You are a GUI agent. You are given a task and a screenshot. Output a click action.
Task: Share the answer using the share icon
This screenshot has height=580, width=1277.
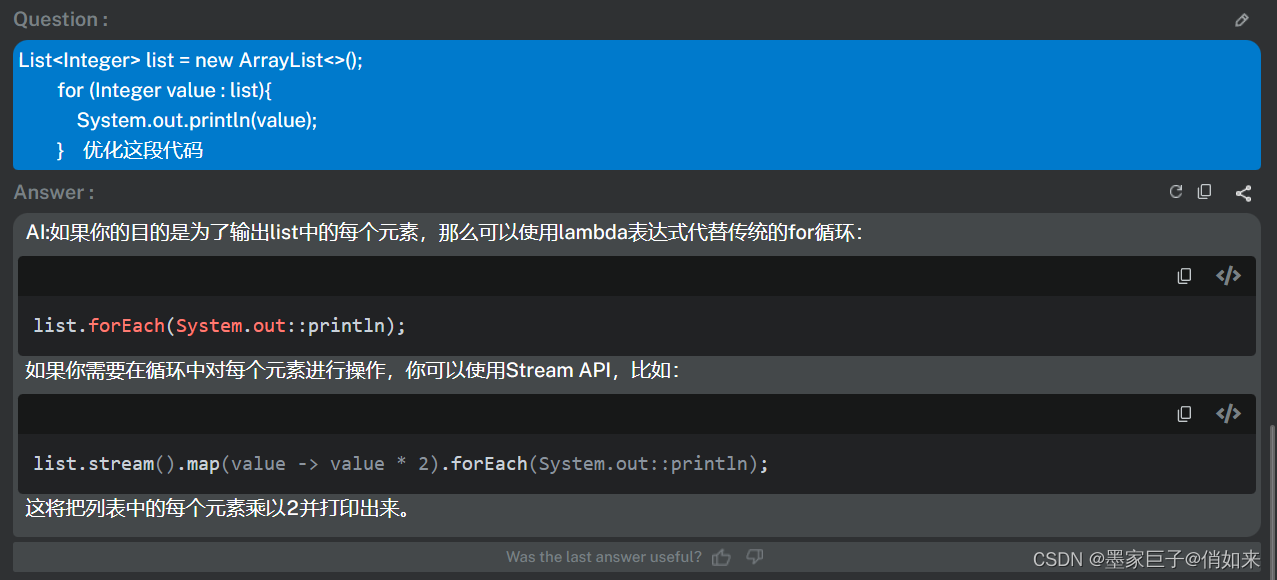tap(1243, 193)
